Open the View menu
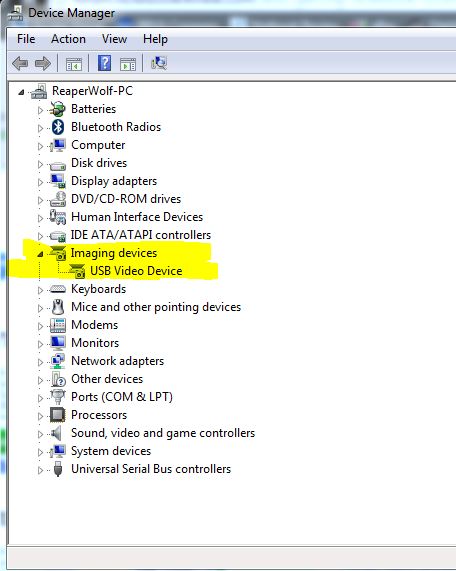456x571 pixels. coord(114,39)
